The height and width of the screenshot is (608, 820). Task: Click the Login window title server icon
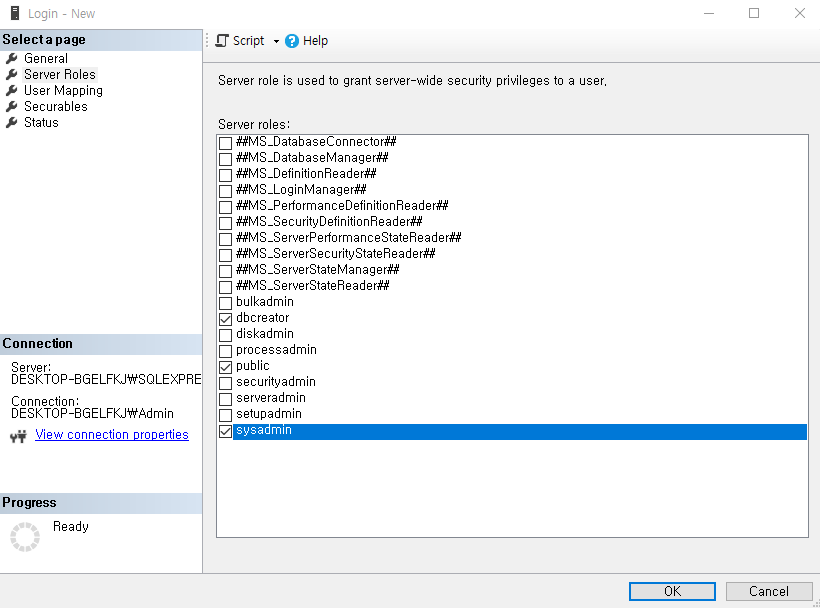click(x=15, y=13)
